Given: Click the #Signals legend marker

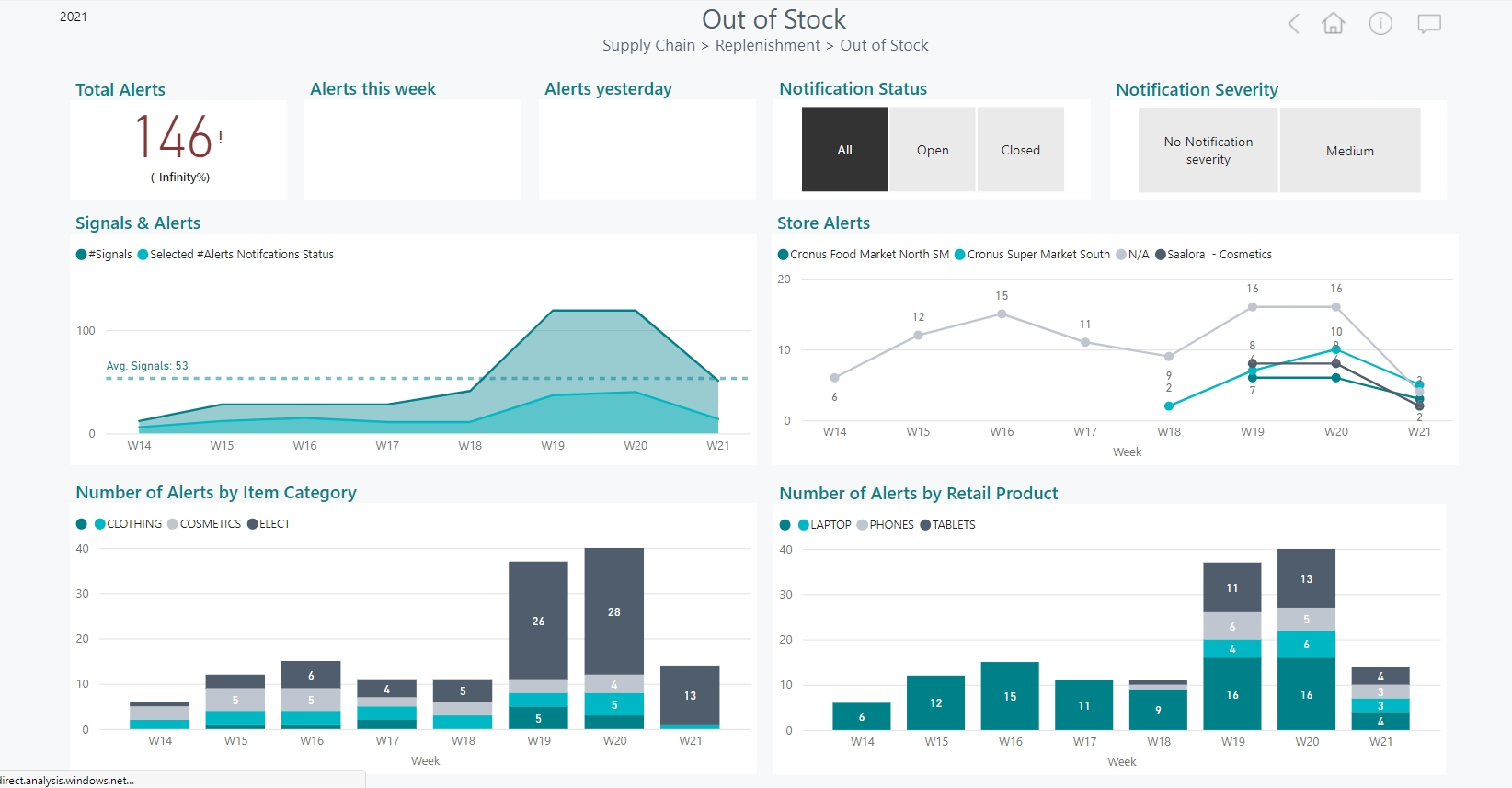Looking at the screenshot, I should coord(82,255).
